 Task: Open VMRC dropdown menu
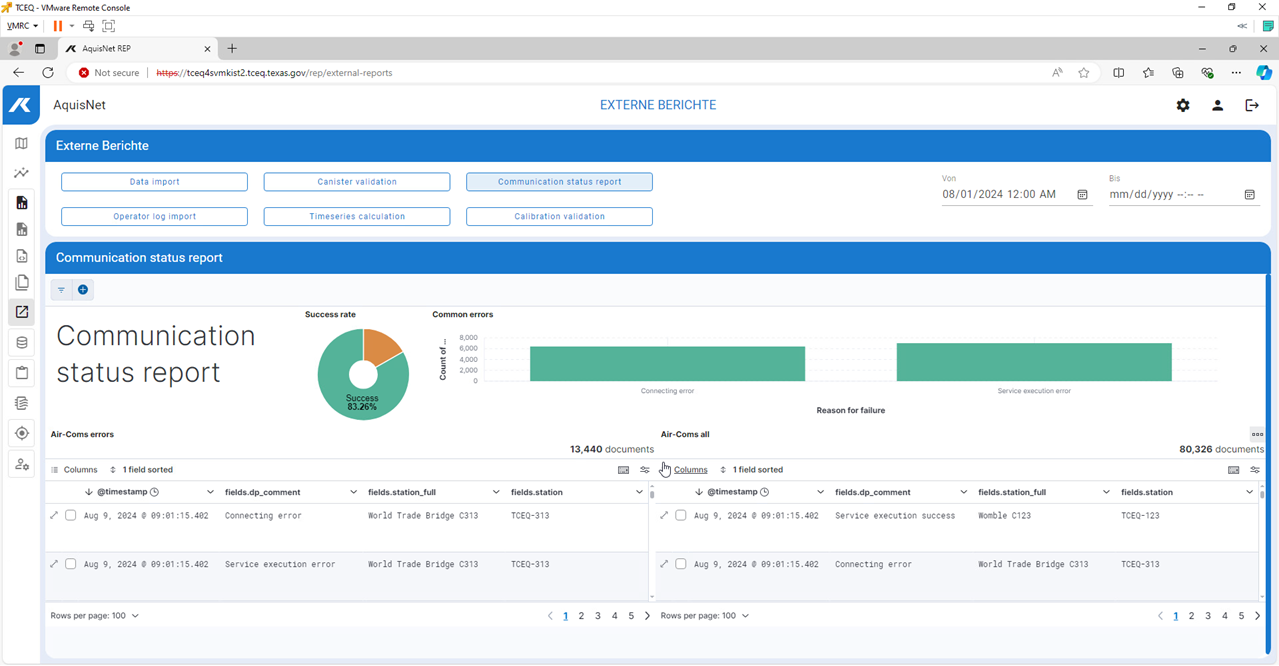22,26
